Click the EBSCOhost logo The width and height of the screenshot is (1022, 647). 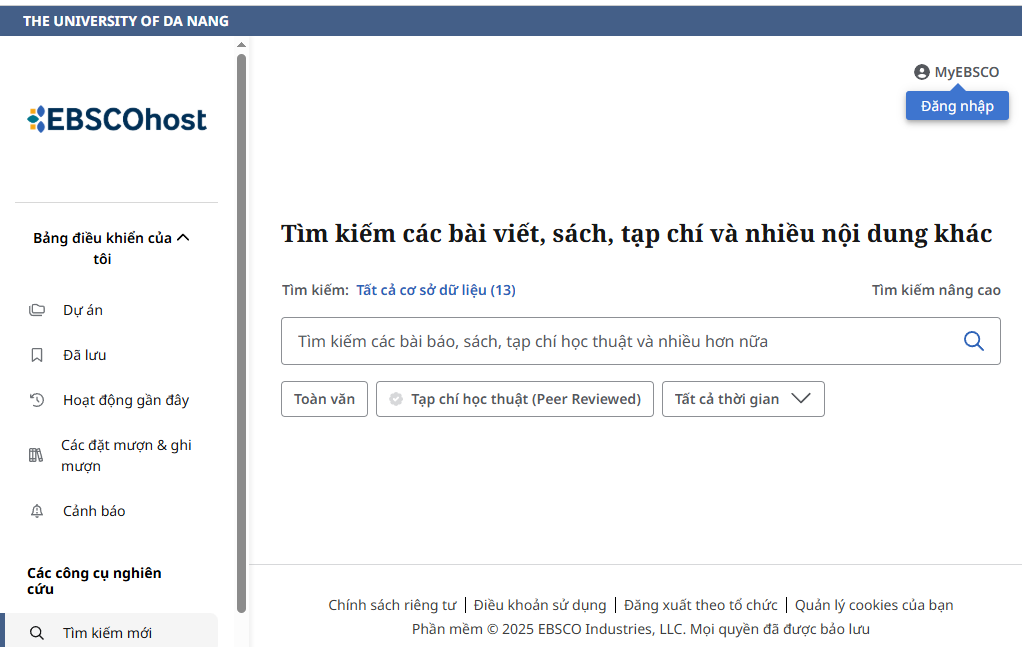click(x=117, y=118)
